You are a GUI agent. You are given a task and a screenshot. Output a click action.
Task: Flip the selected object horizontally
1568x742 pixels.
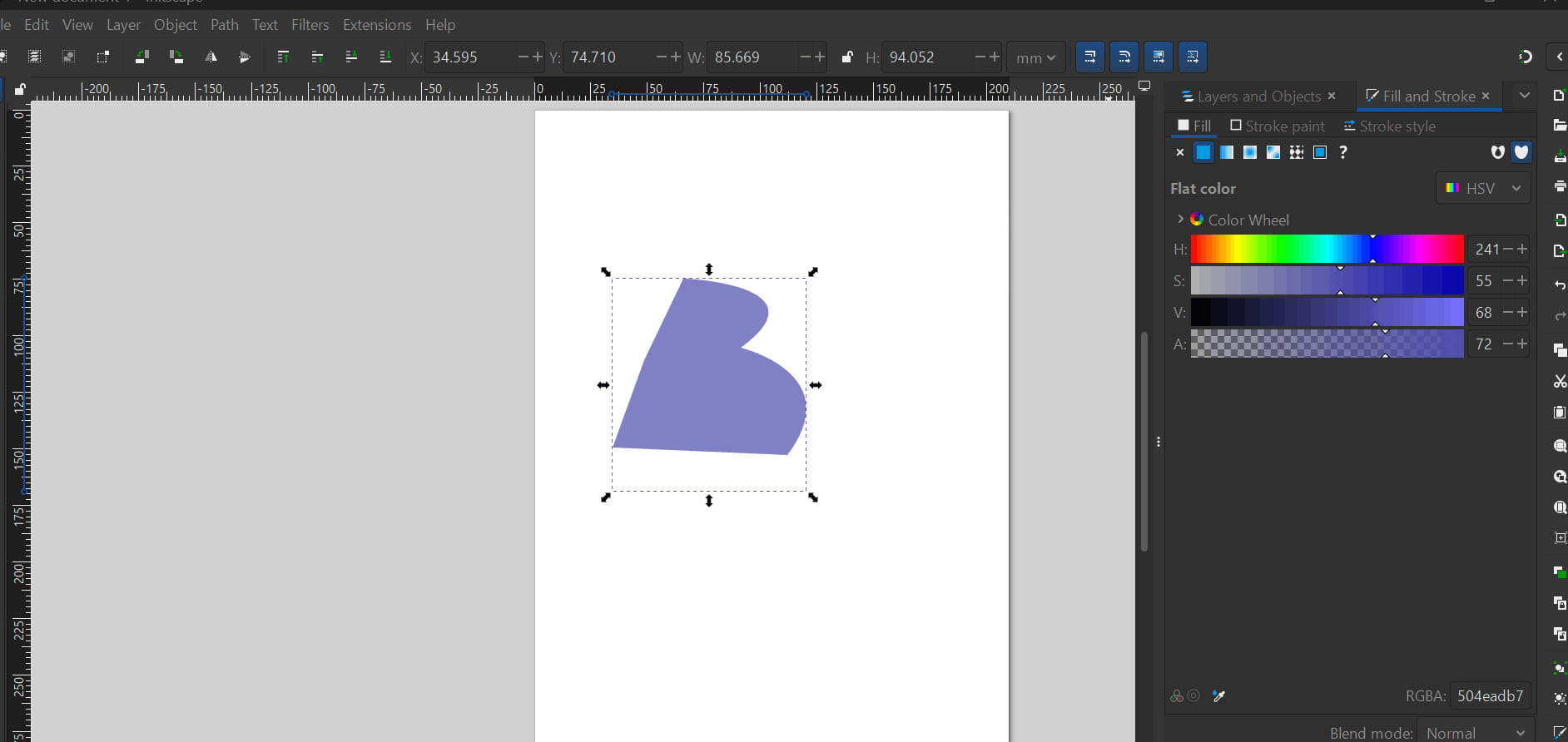pos(211,57)
